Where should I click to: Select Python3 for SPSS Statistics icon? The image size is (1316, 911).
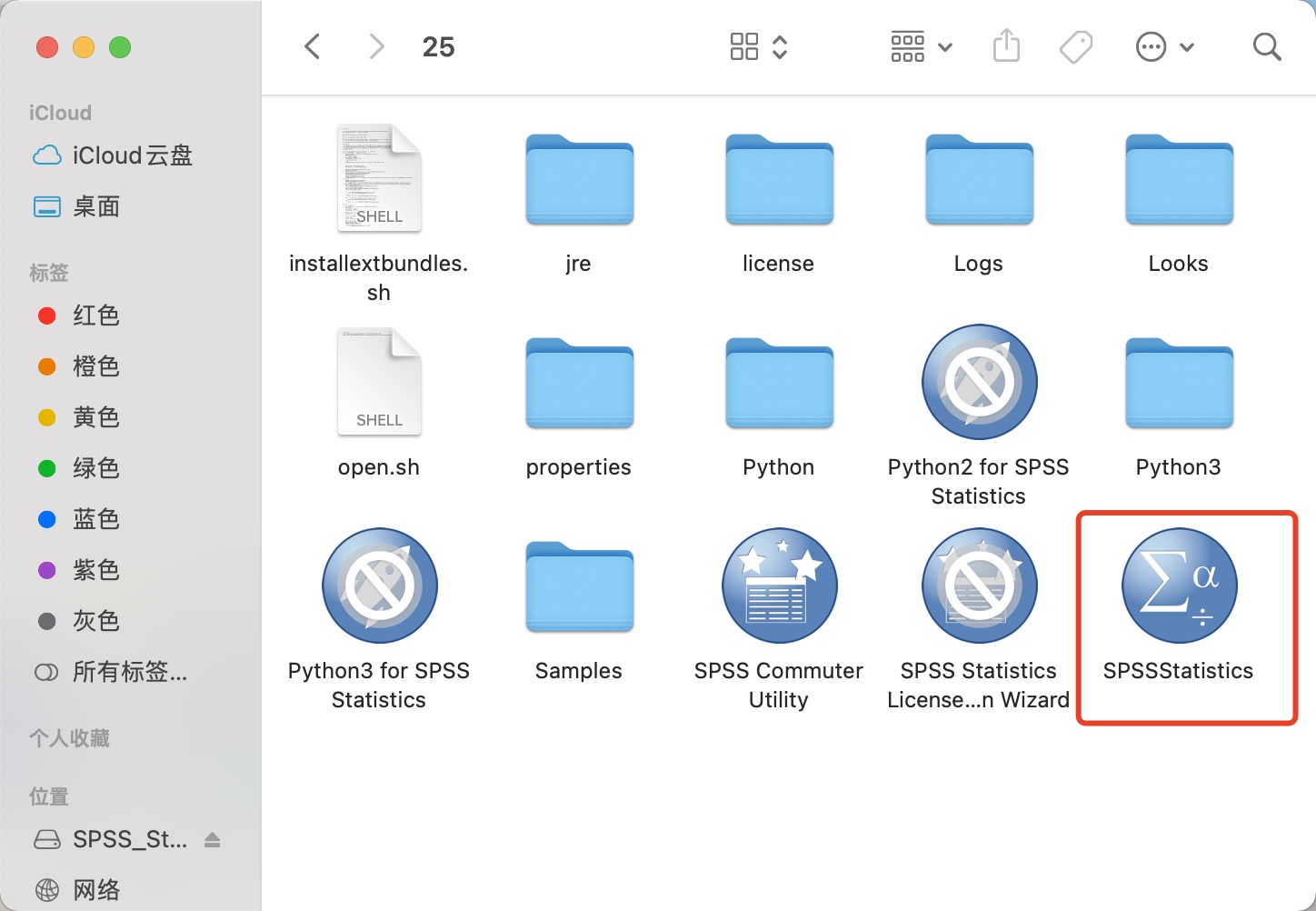tap(379, 586)
